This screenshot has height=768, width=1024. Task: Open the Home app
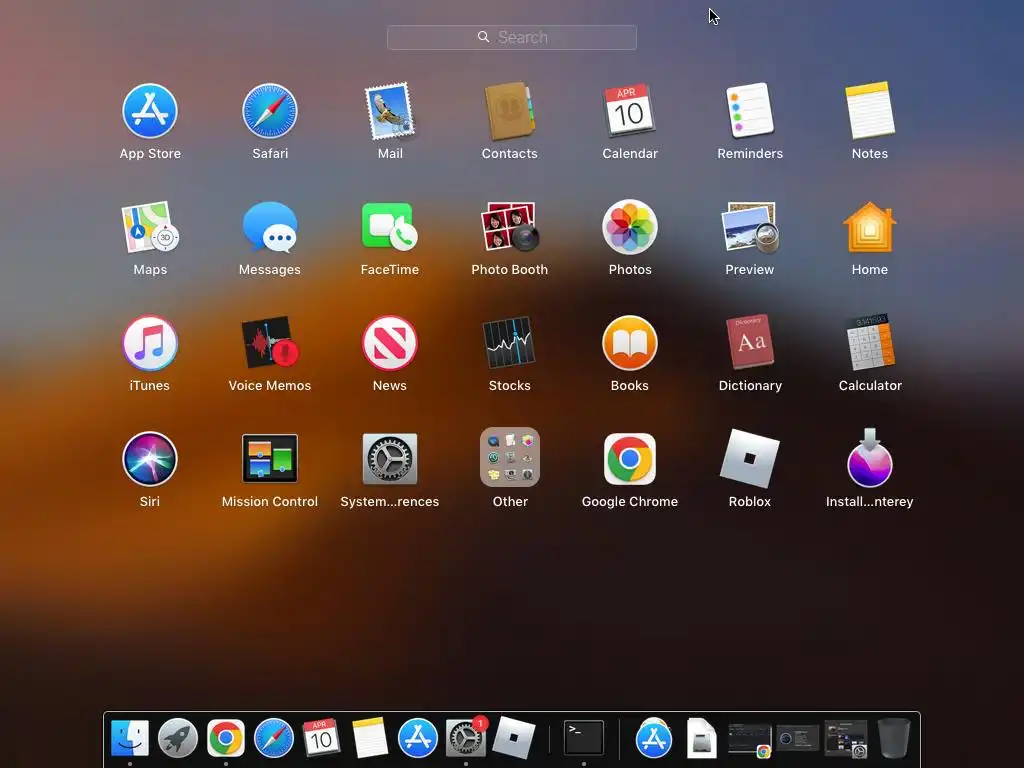[870, 227]
